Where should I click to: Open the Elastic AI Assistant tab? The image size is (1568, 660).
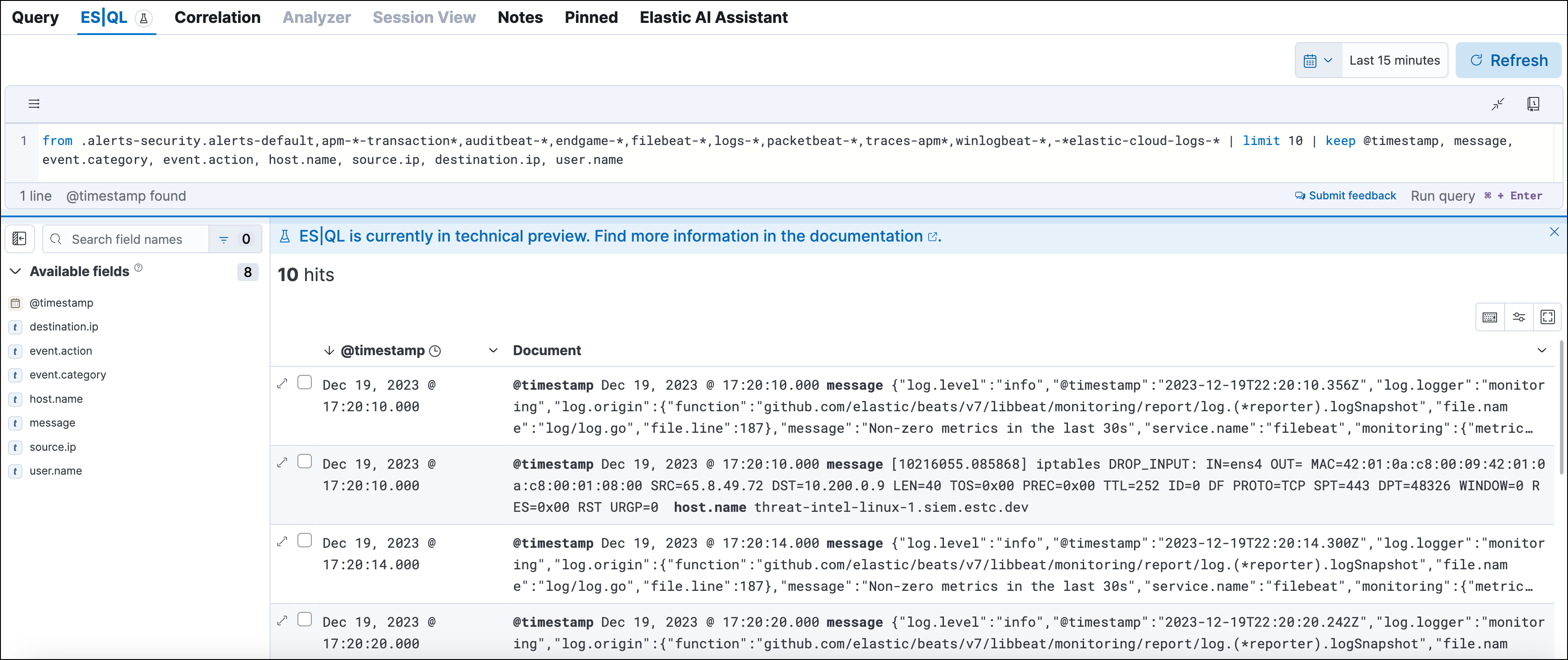coord(713,18)
